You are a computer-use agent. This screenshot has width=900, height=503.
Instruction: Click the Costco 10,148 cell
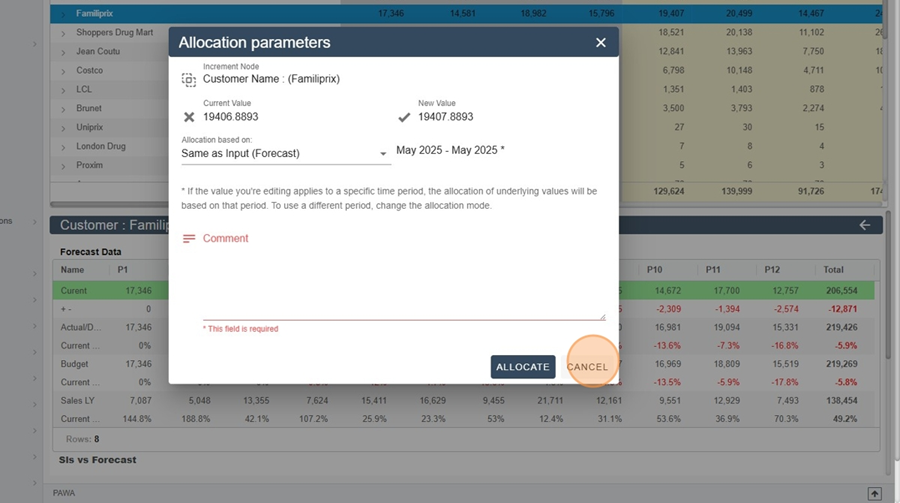[x=739, y=71]
